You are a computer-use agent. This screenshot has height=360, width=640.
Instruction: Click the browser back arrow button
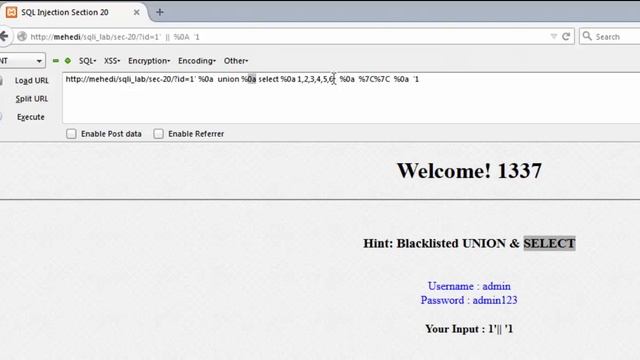coord(4,36)
